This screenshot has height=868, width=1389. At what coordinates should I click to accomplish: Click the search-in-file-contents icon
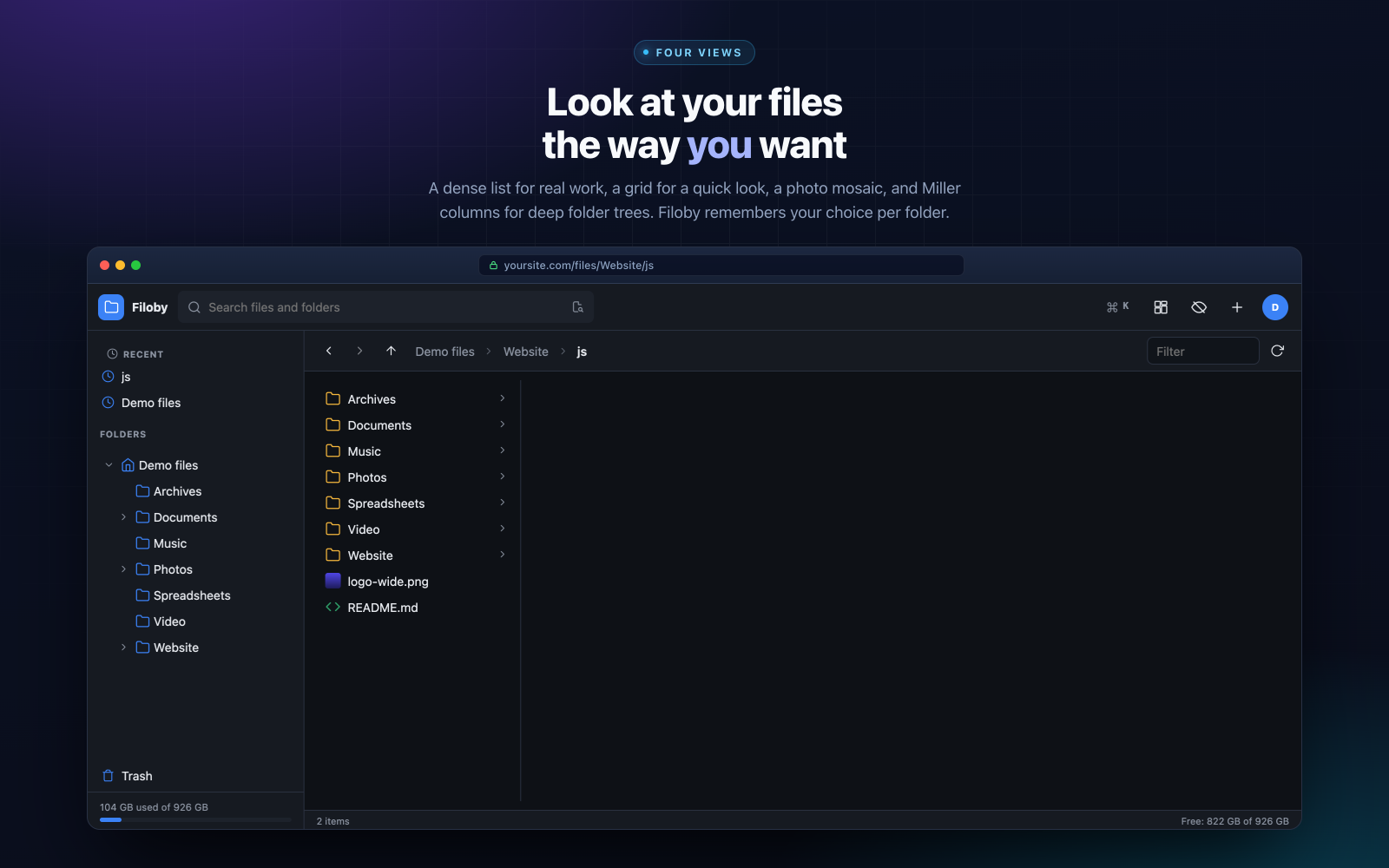577,307
